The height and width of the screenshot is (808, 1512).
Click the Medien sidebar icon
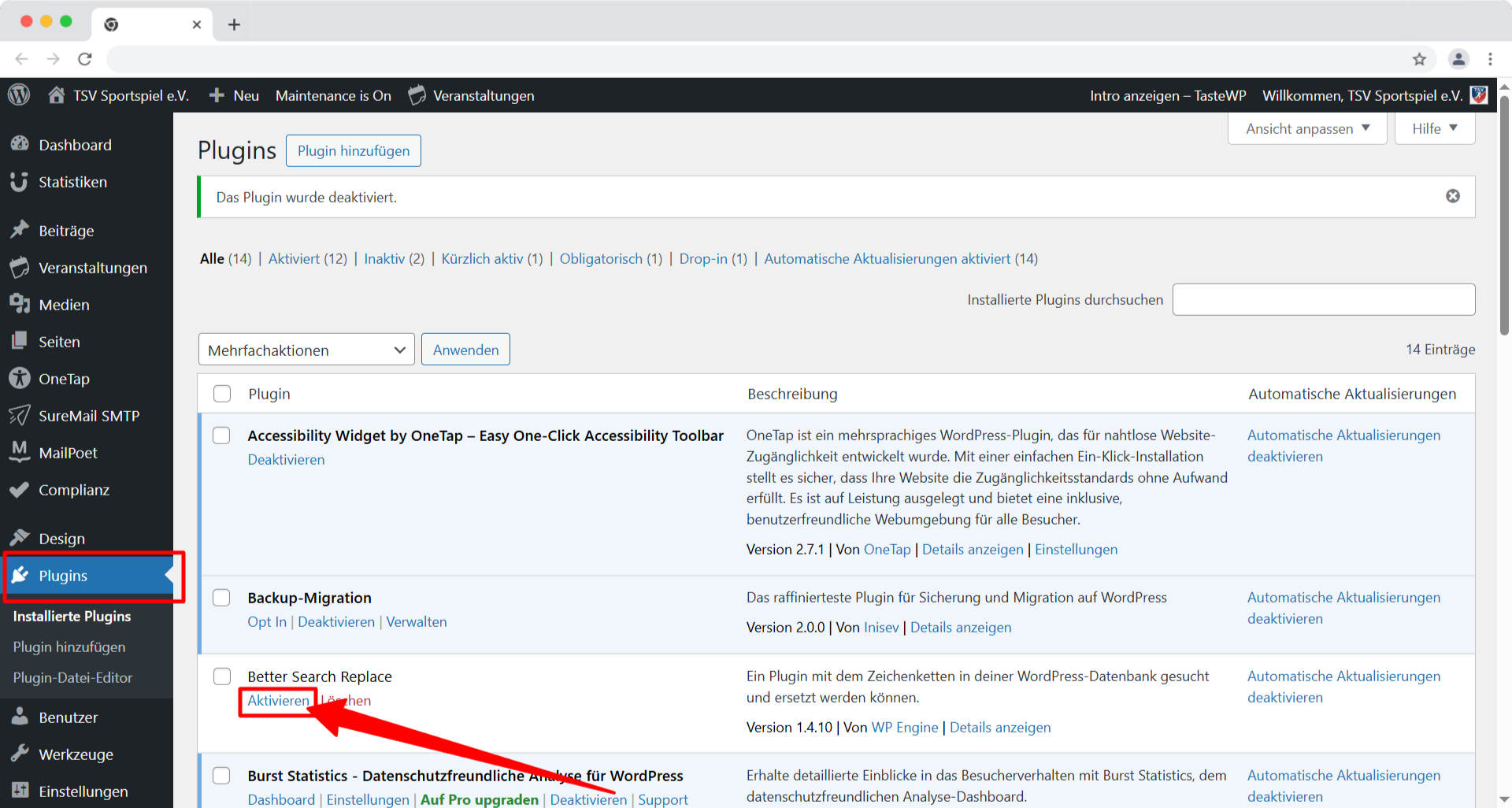pyautogui.click(x=20, y=304)
